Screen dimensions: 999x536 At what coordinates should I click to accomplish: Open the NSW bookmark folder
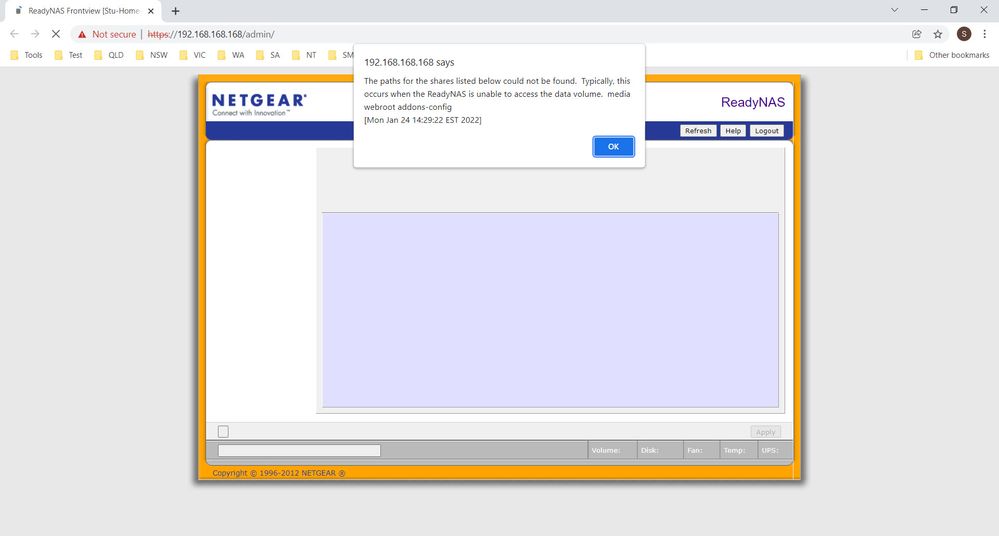[x=152, y=55]
